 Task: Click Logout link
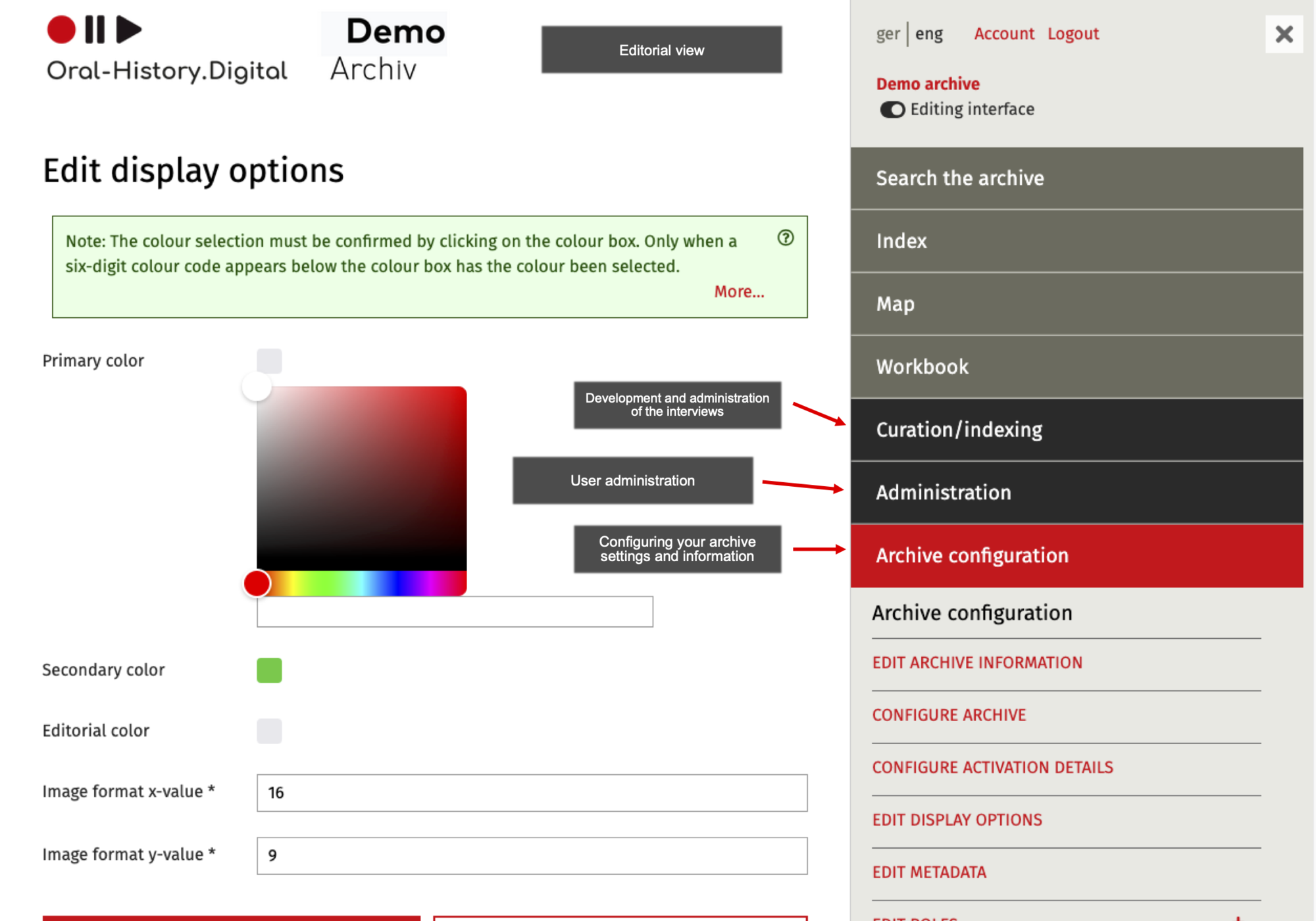tap(1073, 34)
